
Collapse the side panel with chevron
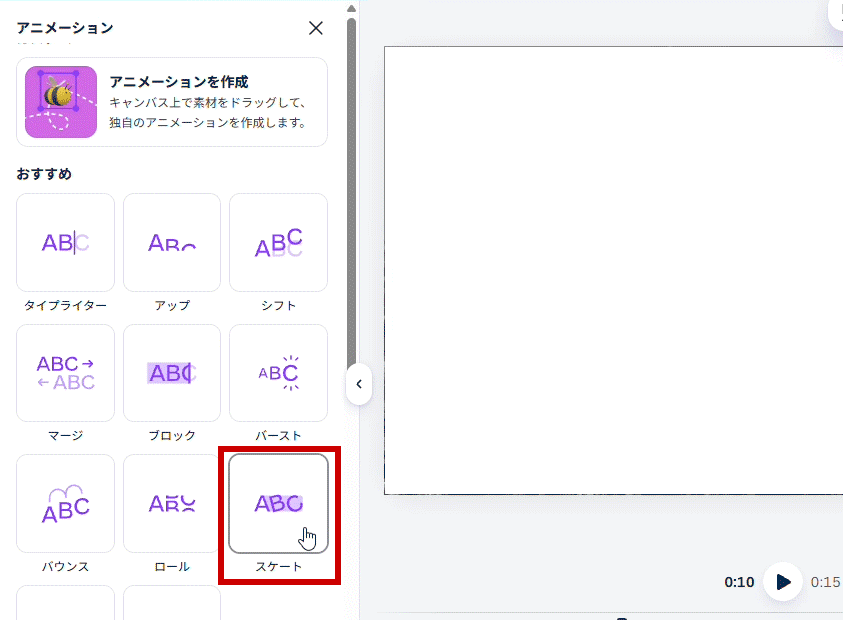(x=359, y=384)
